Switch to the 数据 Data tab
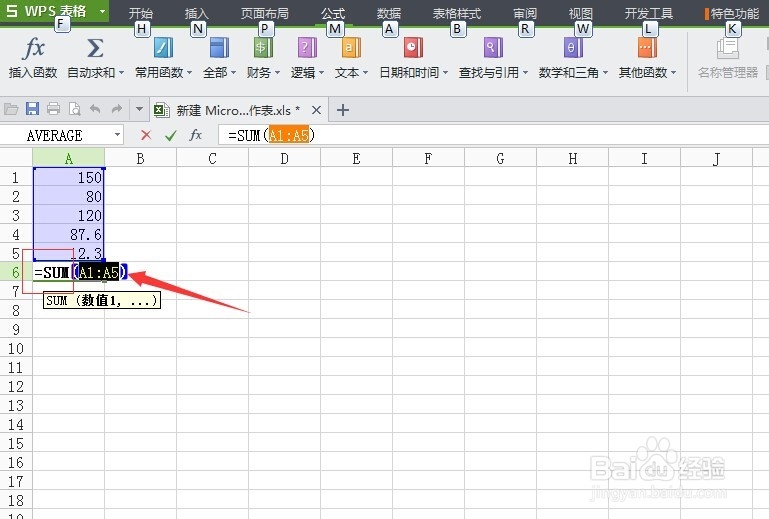The image size is (769, 519). point(389,13)
